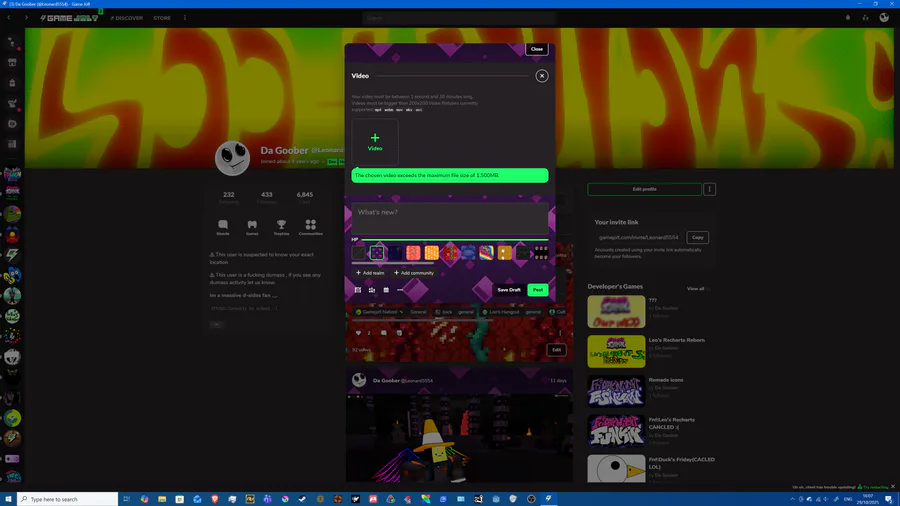Open more post options ellipsis
Image resolution: width=900 pixels, height=506 pixels.
click(x=400, y=290)
